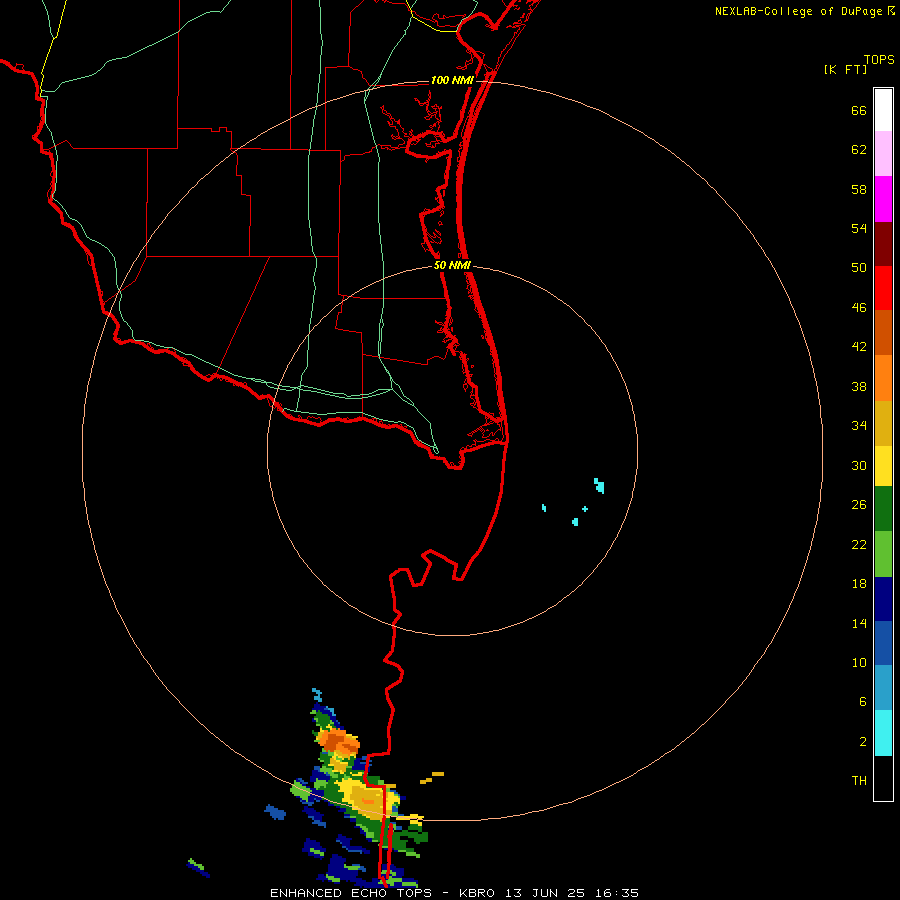Click the legend value 50
Viewport: 900px width, 900px height.
click(x=859, y=268)
